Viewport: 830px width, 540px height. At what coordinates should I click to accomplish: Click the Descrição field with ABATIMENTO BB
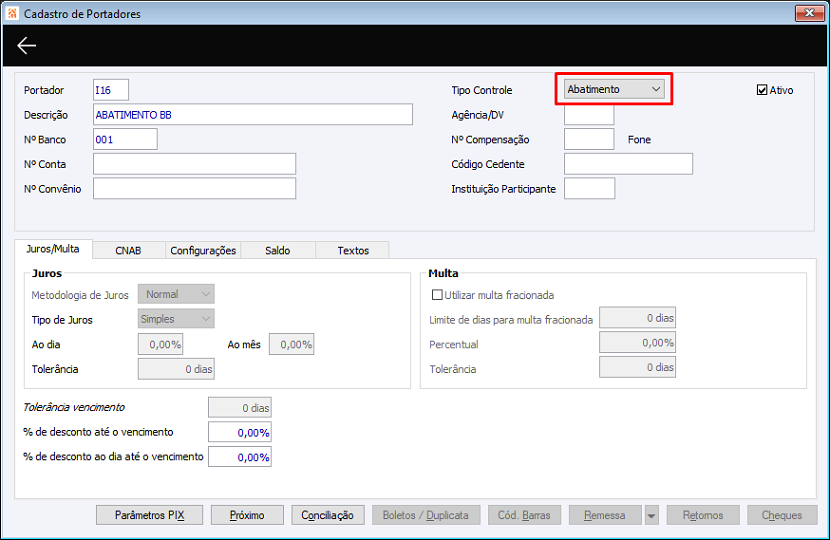tap(253, 114)
